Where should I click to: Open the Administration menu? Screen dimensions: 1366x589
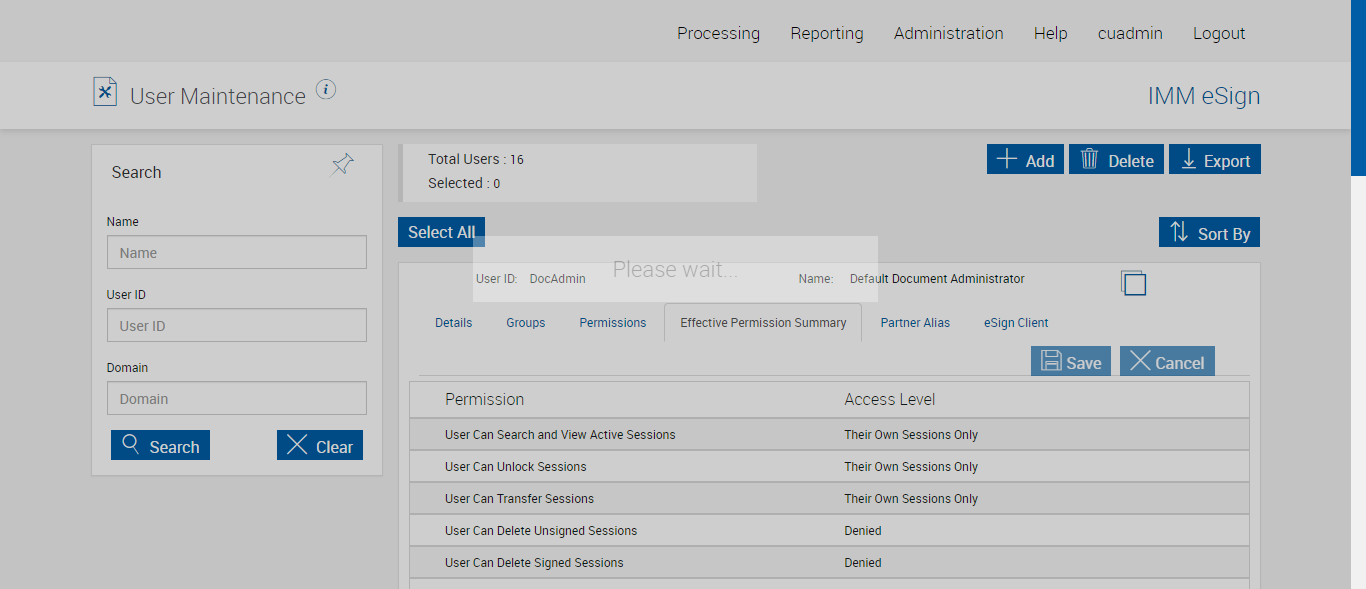(948, 33)
